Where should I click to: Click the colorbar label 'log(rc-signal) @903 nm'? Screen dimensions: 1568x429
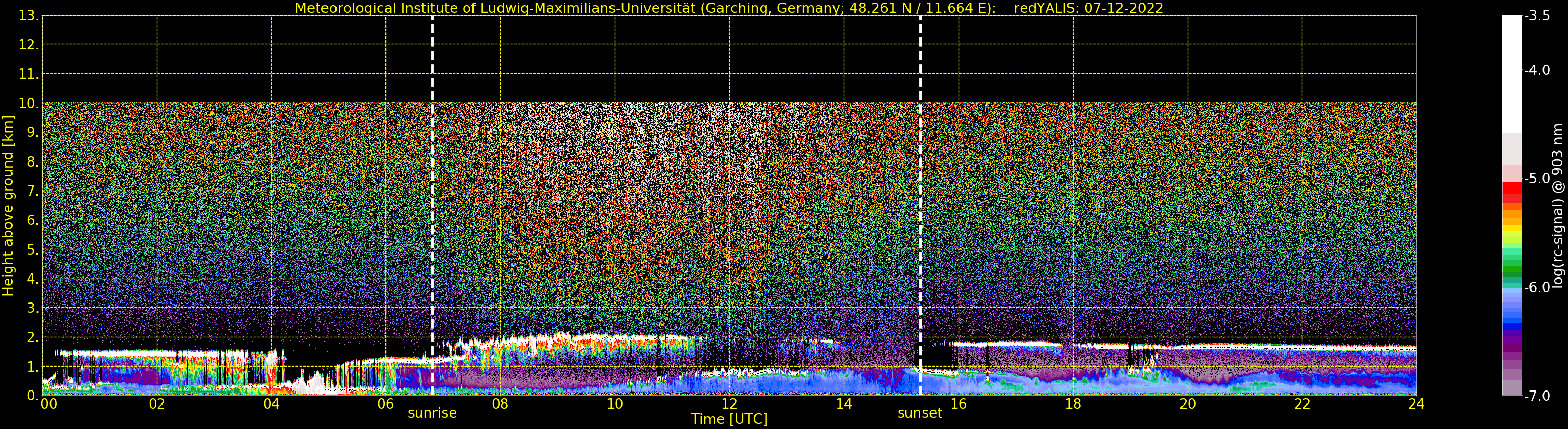[x=1558, y=206]
